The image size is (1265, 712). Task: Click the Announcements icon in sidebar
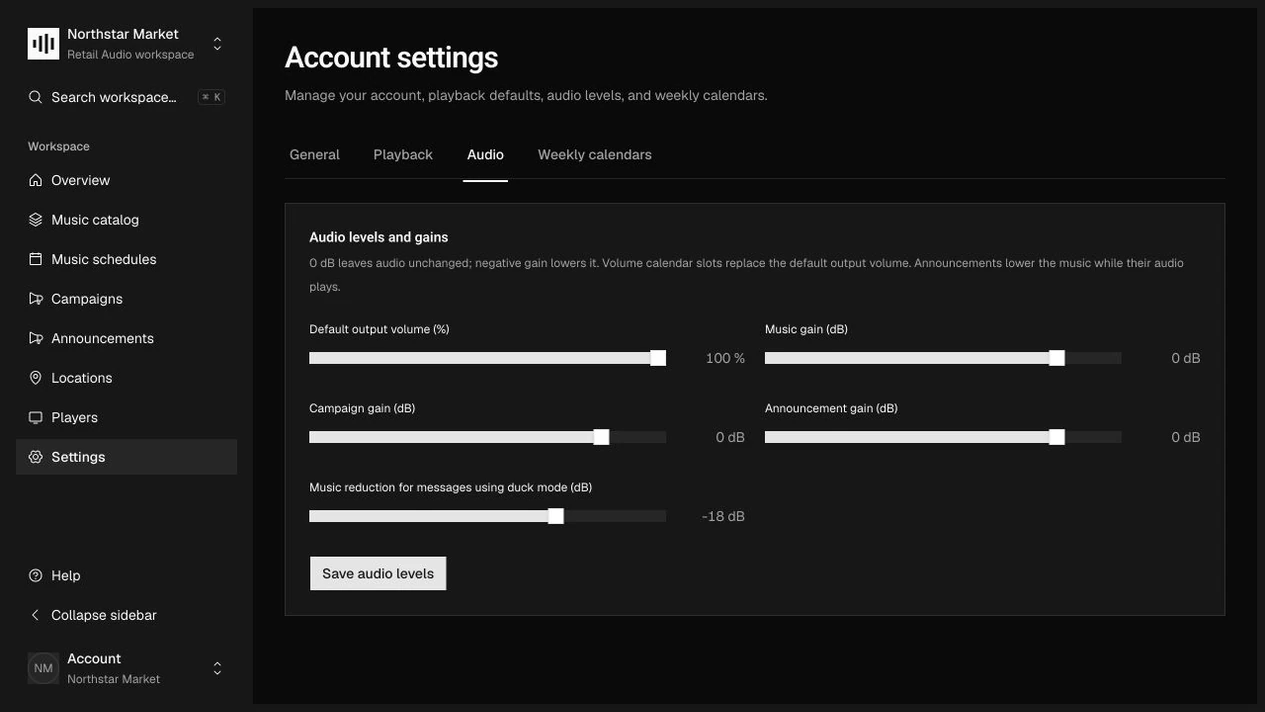[36, 338]
